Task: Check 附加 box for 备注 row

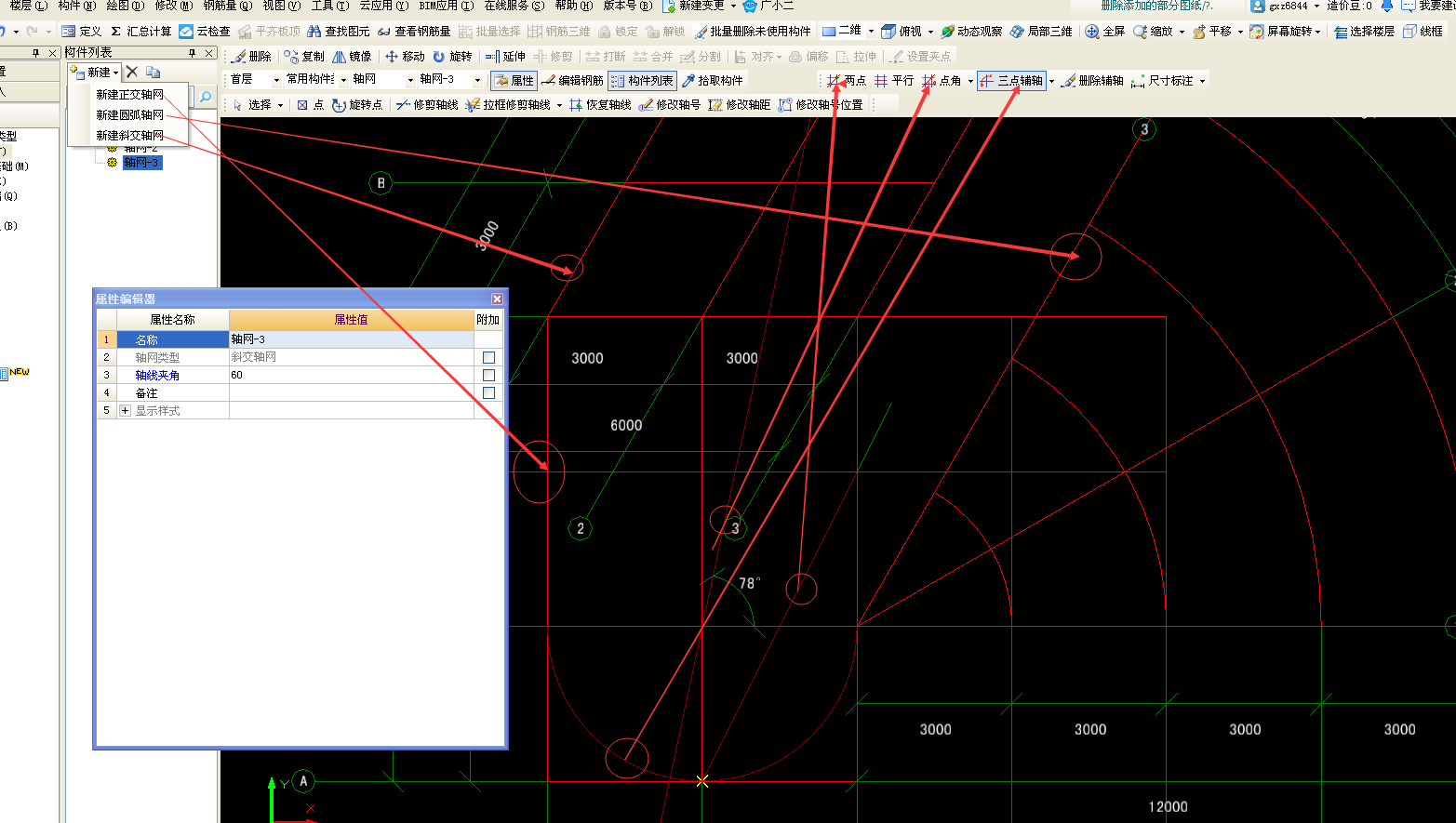Action: (x=488, y=392)
